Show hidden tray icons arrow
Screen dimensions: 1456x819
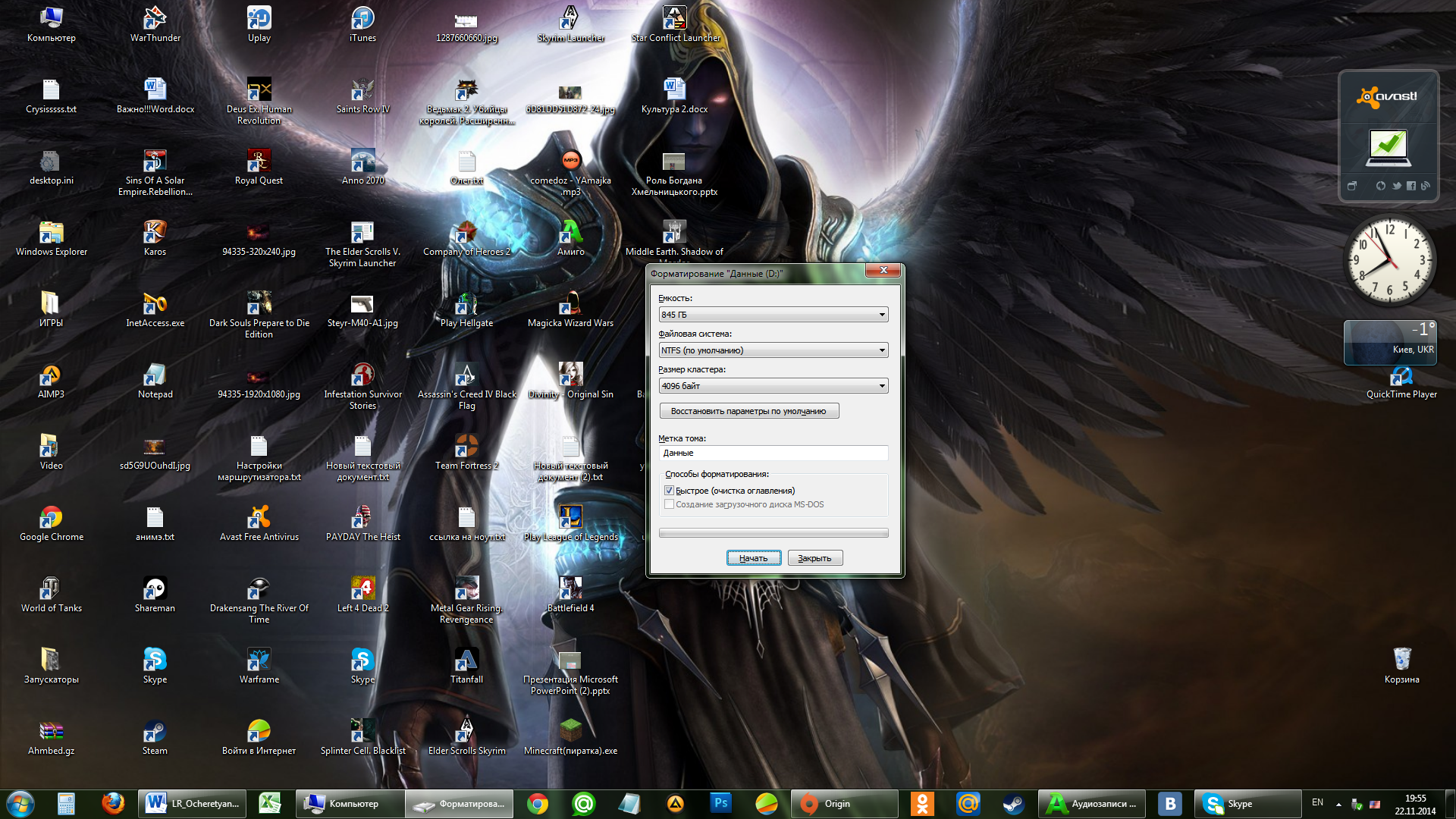(1338, 804)
